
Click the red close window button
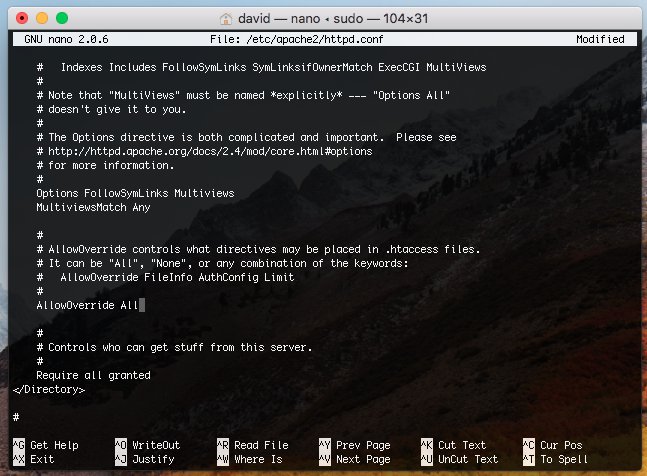(22, 18)
